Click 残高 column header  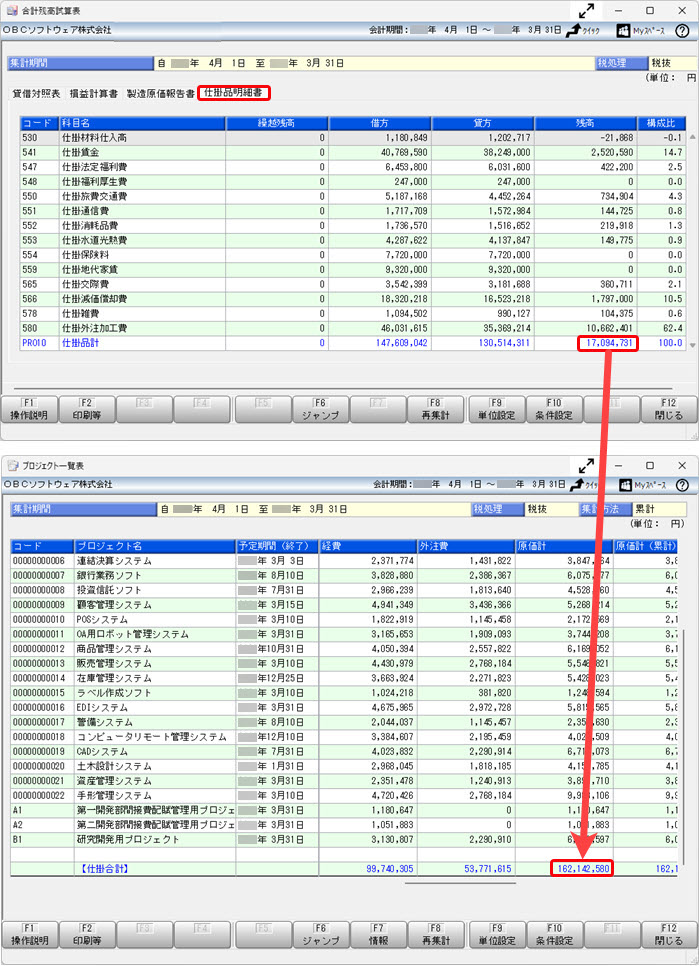tap(585, 123)
